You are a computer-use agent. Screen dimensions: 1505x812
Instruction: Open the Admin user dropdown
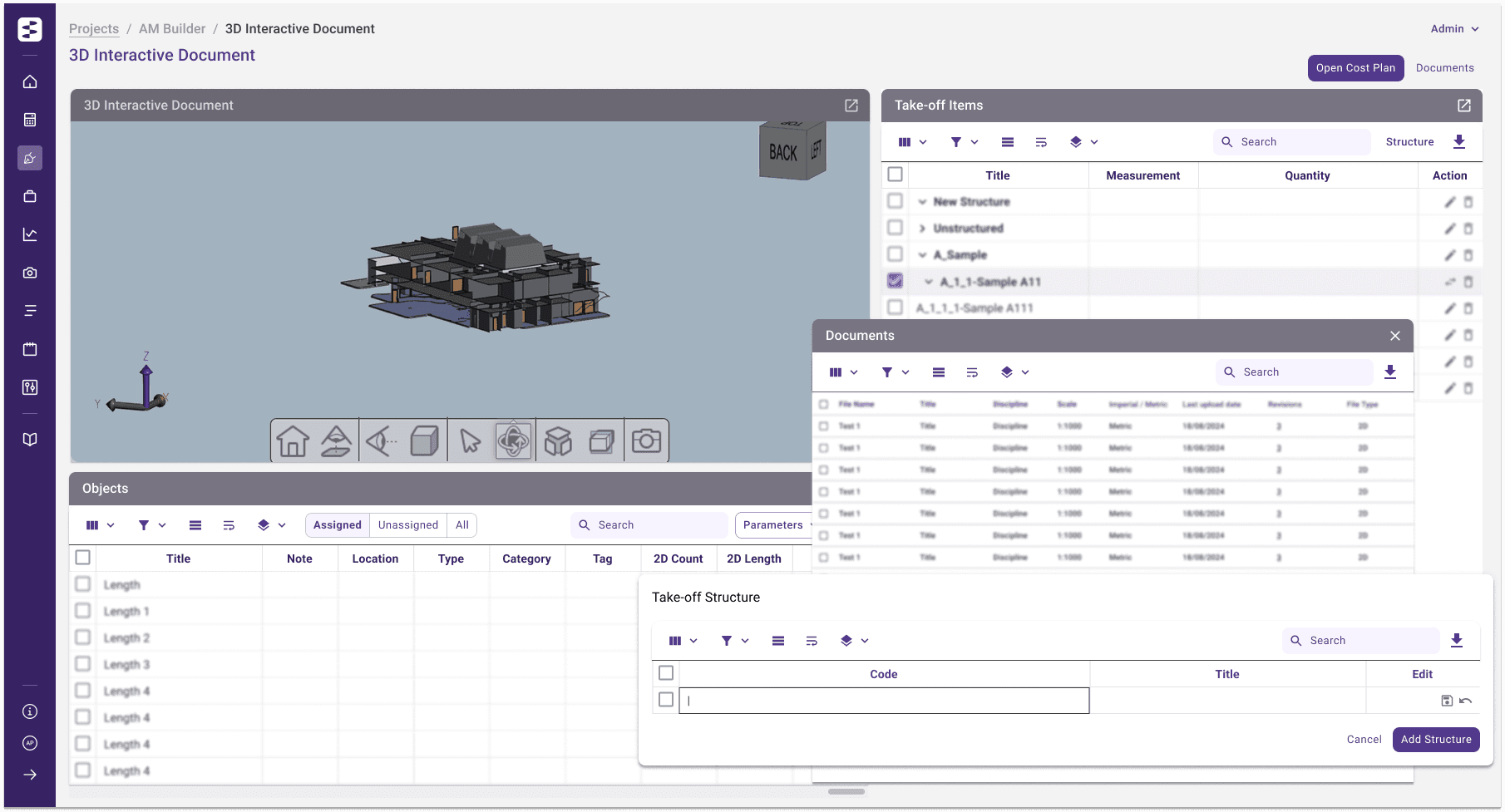click(1454, 29)
